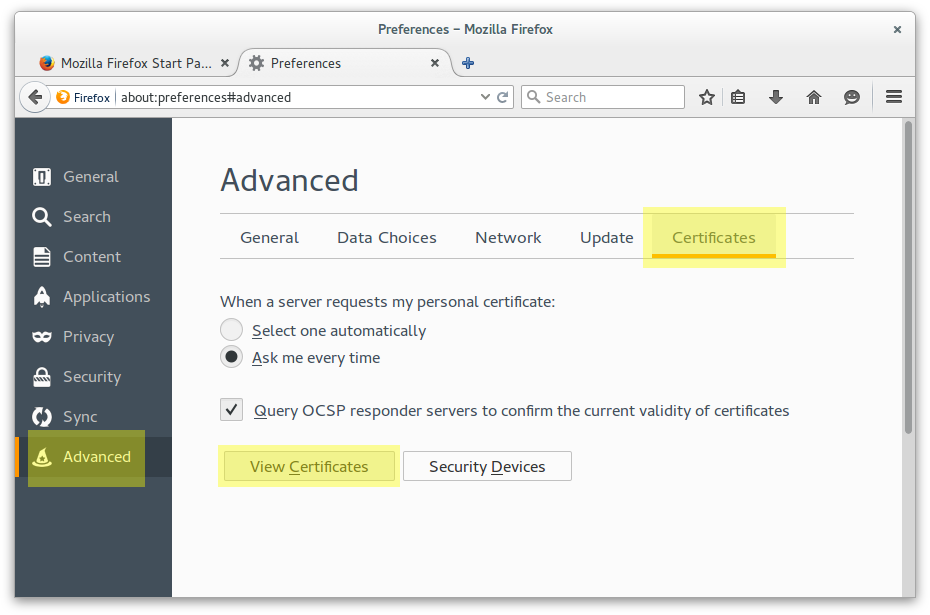This screenshot has height=615, width=930.
Task: Close the Preferences tab
Action: pos(435,63)
